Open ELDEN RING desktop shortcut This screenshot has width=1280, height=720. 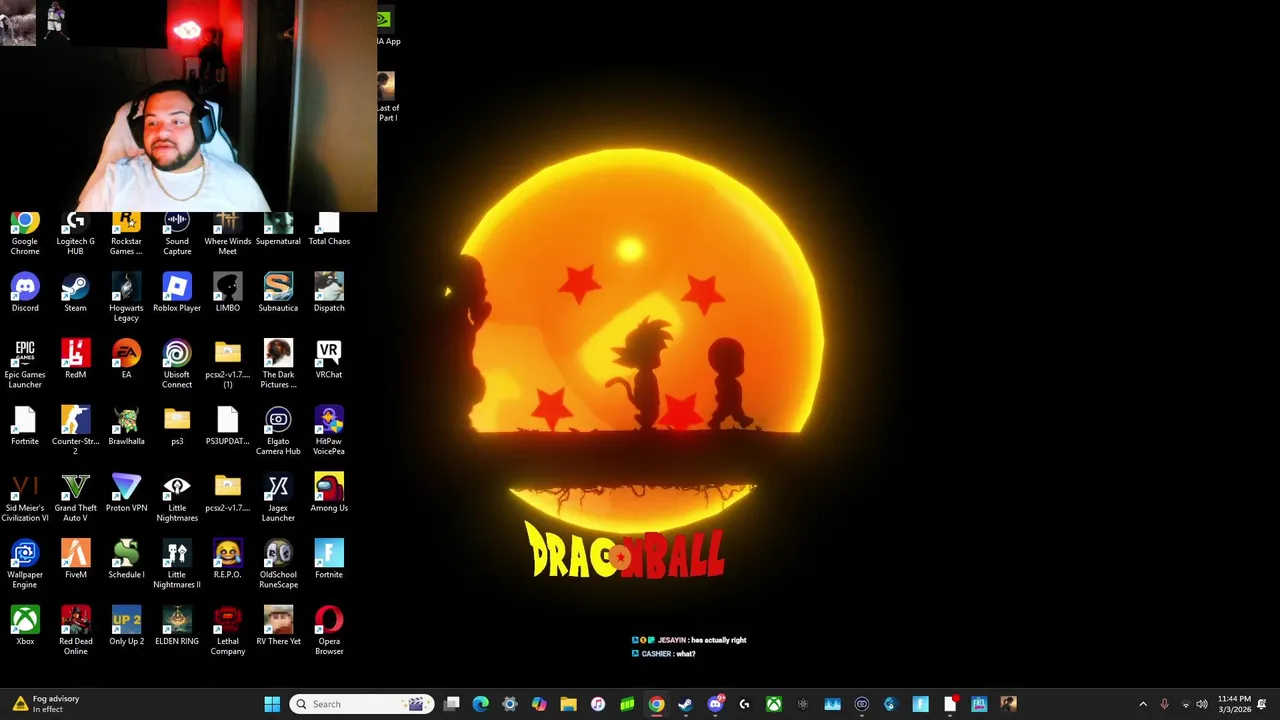pyautogui.click(x=177, y=627)
